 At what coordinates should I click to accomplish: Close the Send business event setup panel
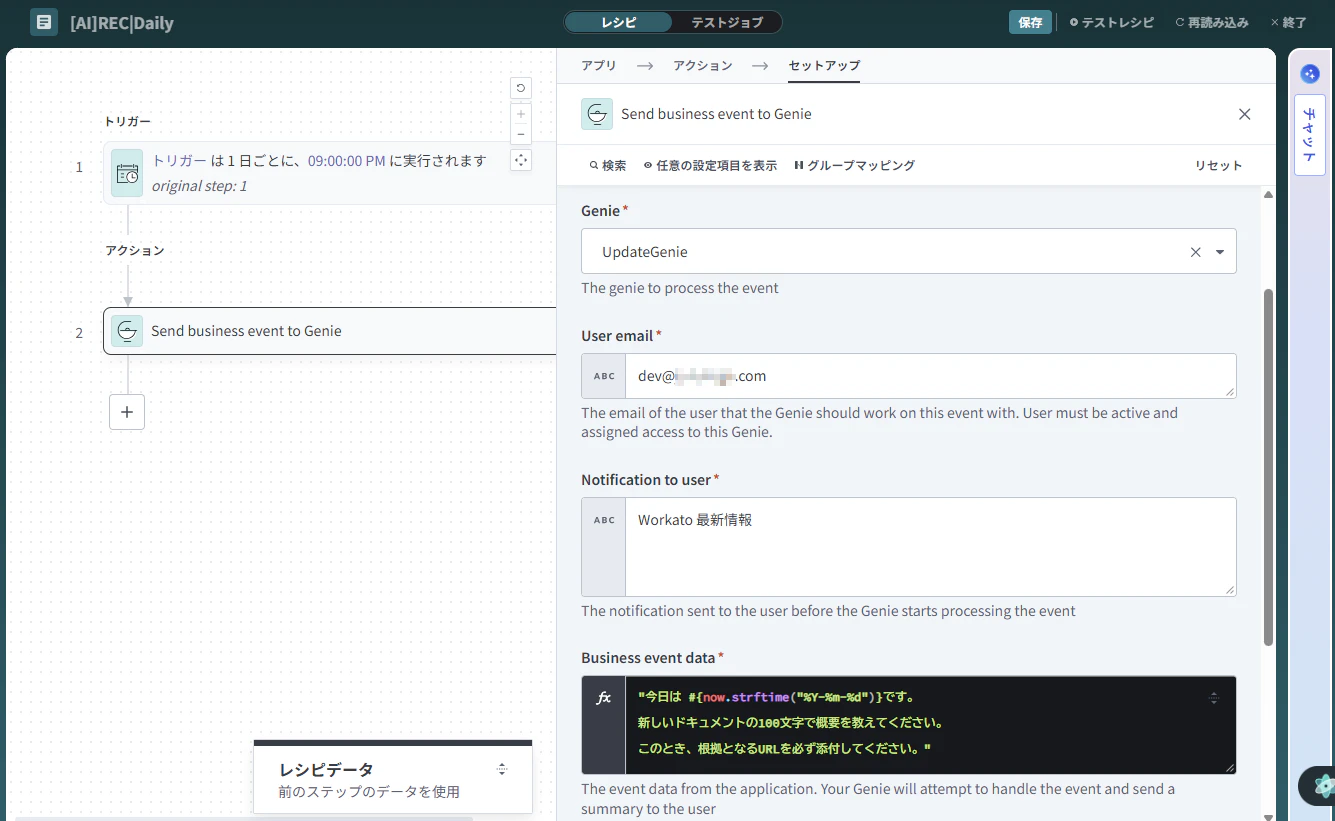[x=1245, y=114]
